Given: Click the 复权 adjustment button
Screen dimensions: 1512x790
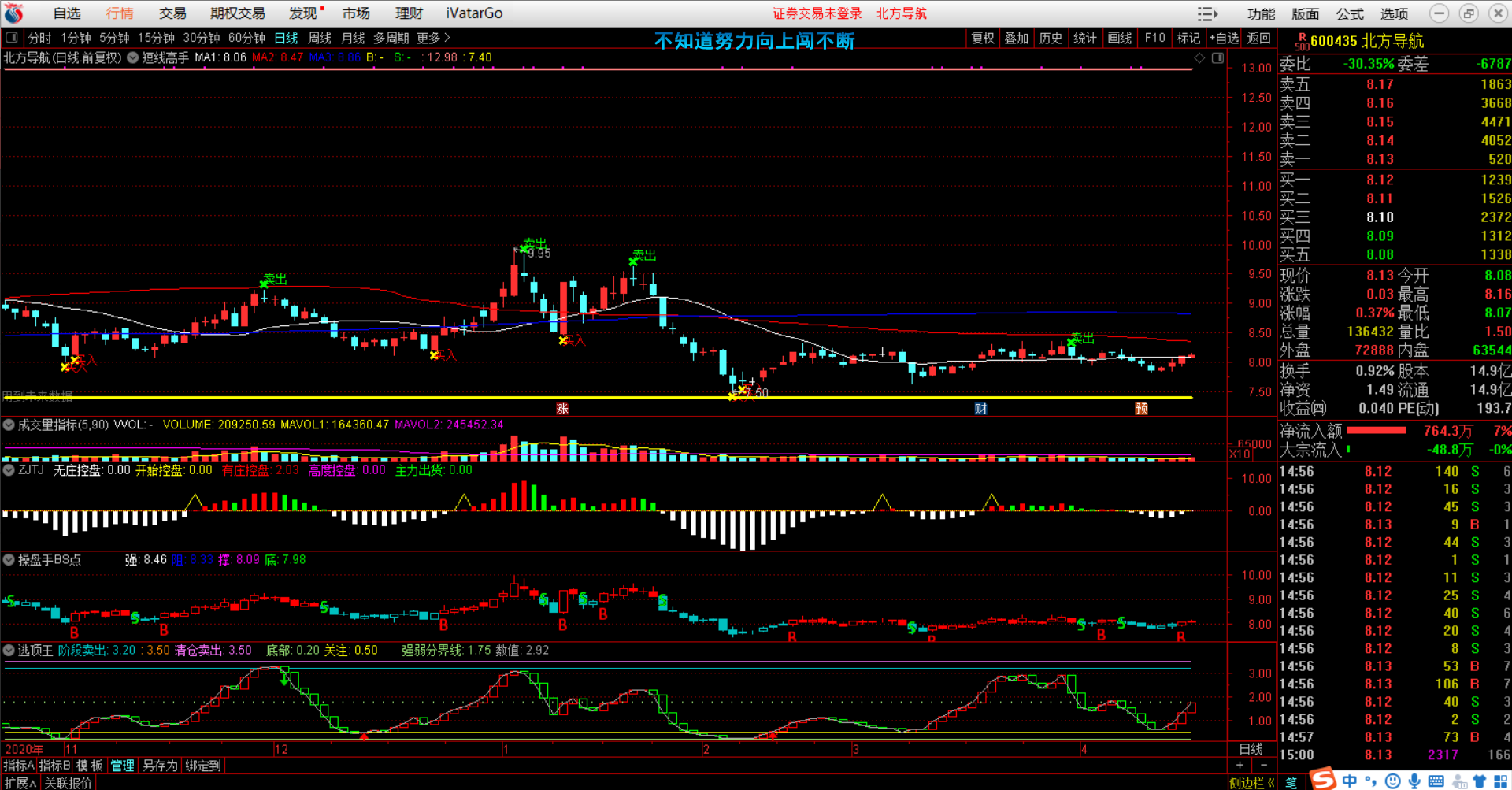Looking at the screenshot, I should (983, 38).
